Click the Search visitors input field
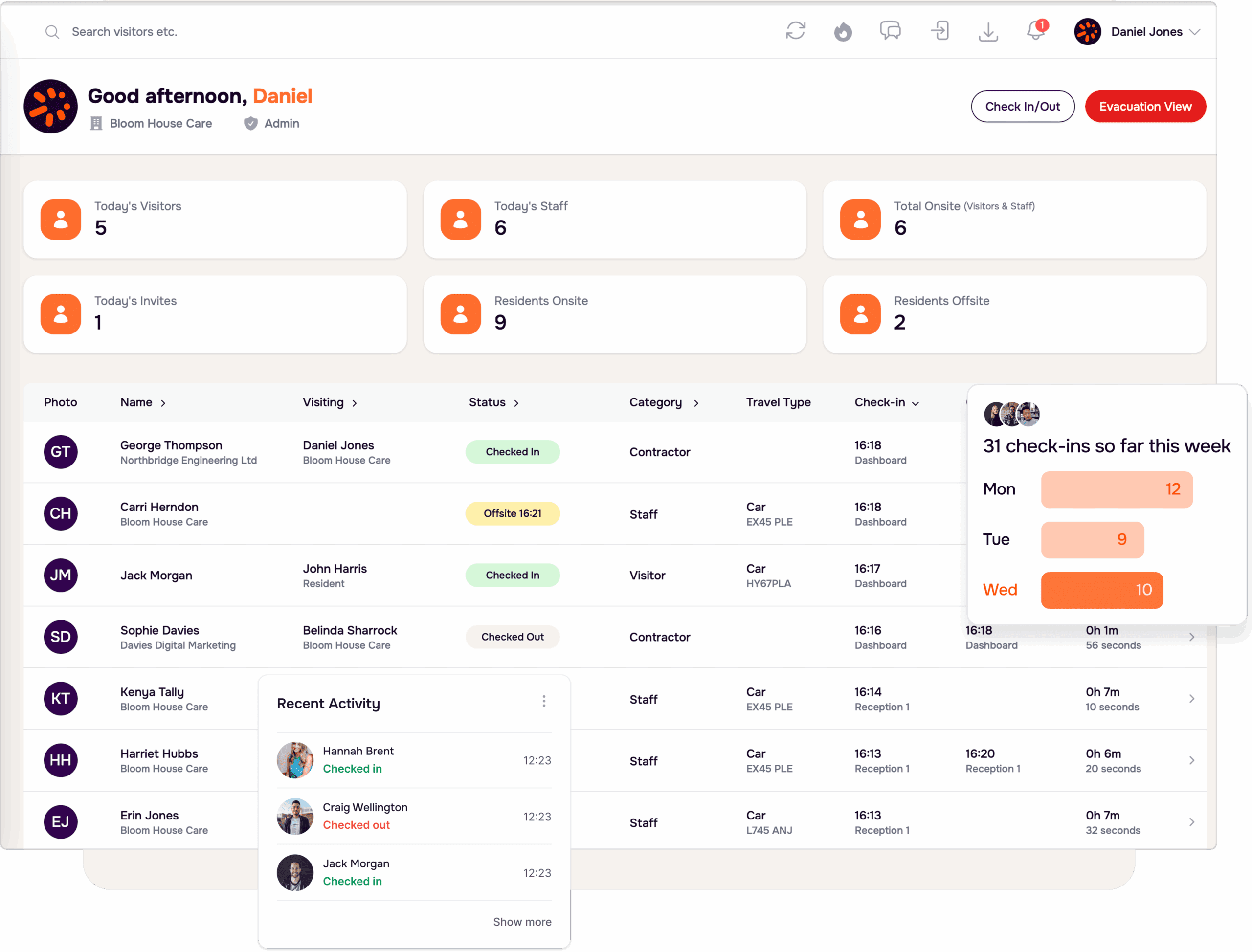 click(142, 32)
